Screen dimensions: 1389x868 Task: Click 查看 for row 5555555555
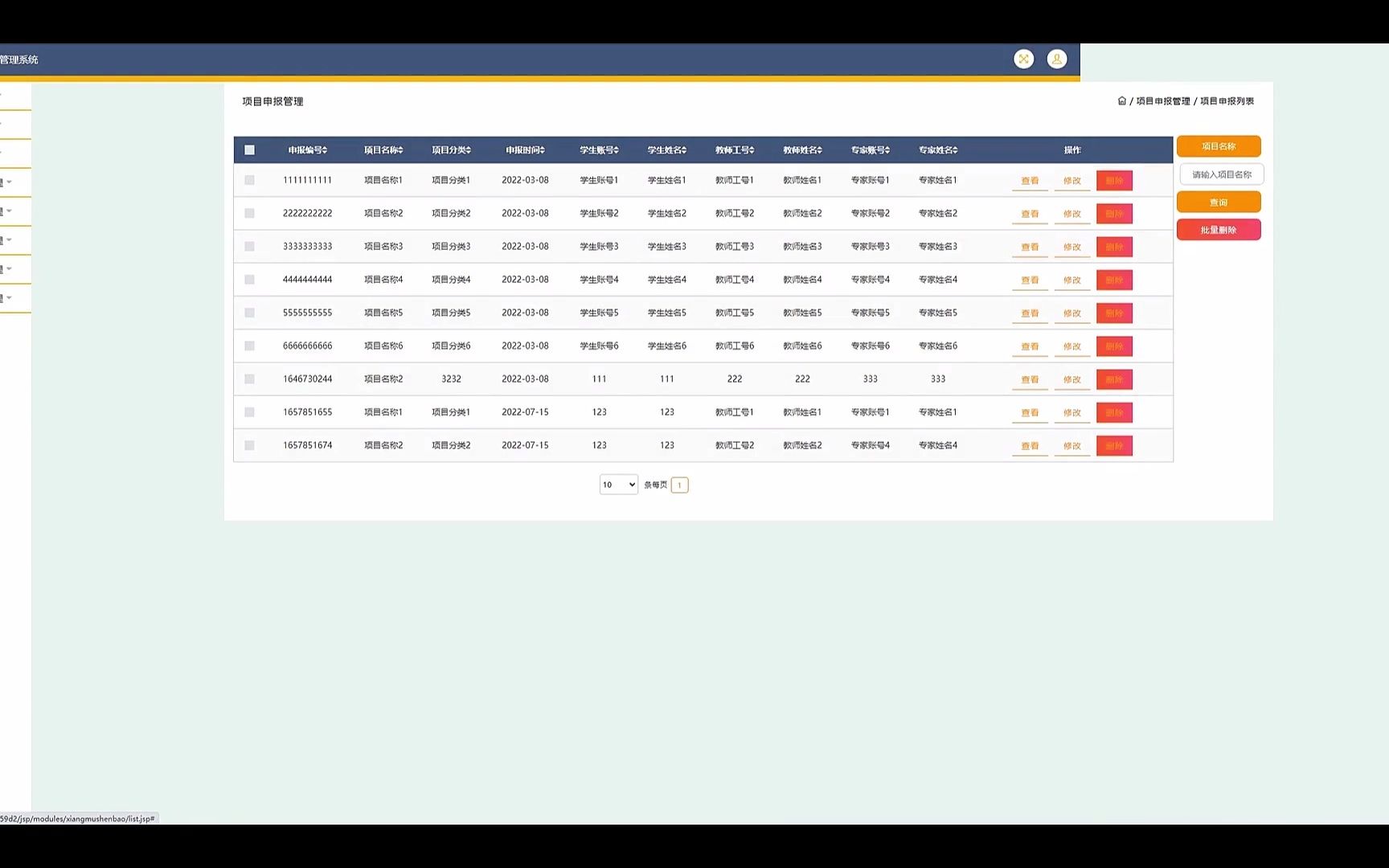1030,313
